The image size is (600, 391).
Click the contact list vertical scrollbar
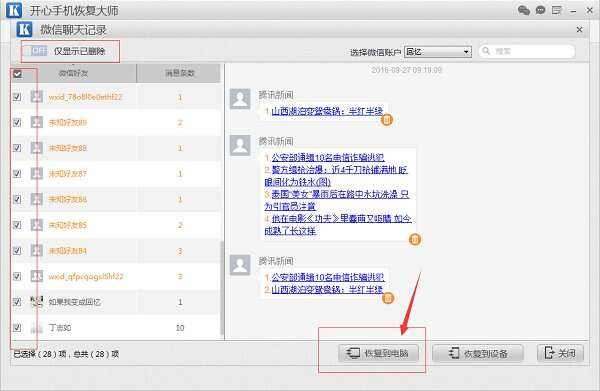222,288
